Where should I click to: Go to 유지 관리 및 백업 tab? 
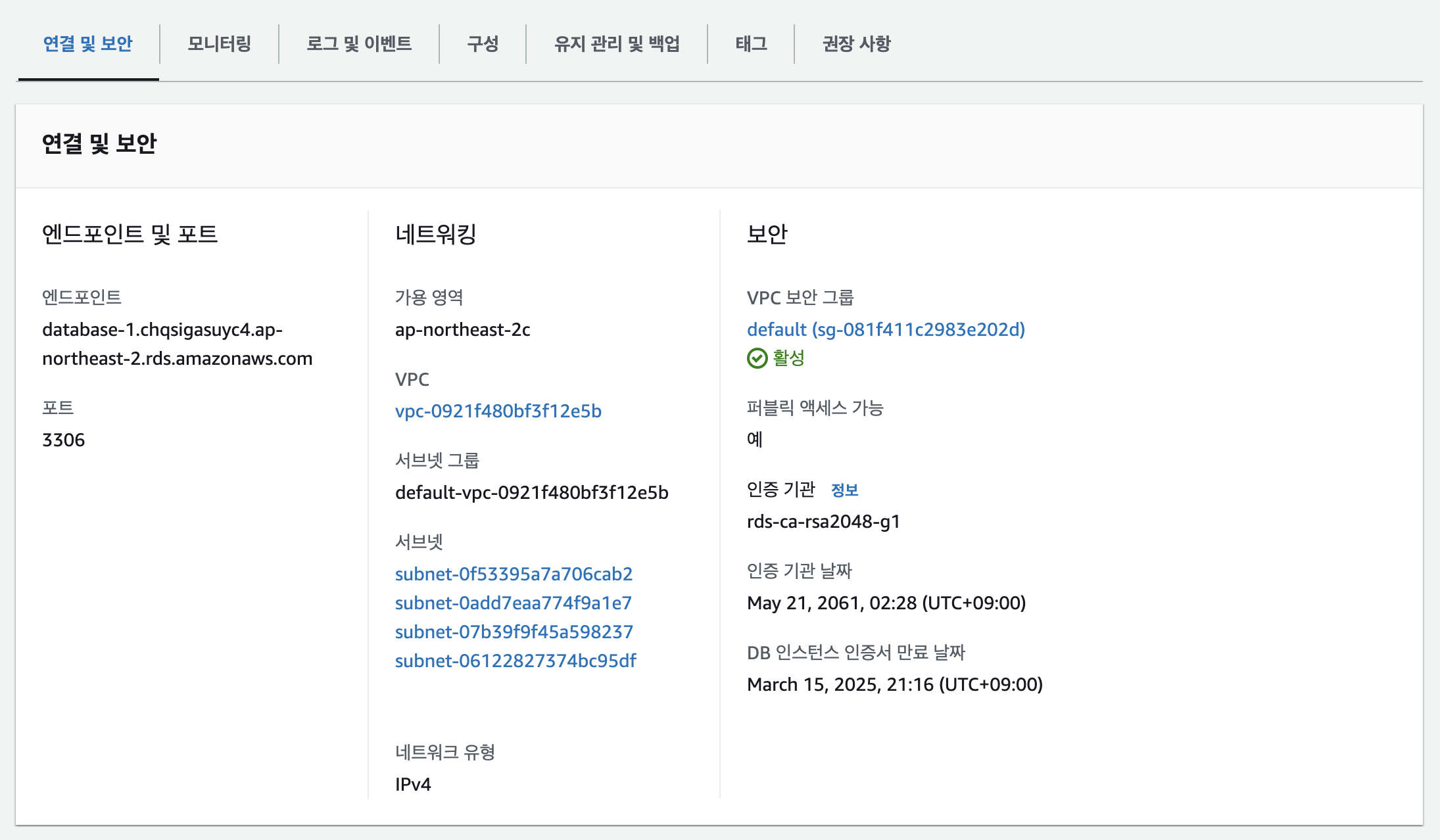click(x=616, y=44)
